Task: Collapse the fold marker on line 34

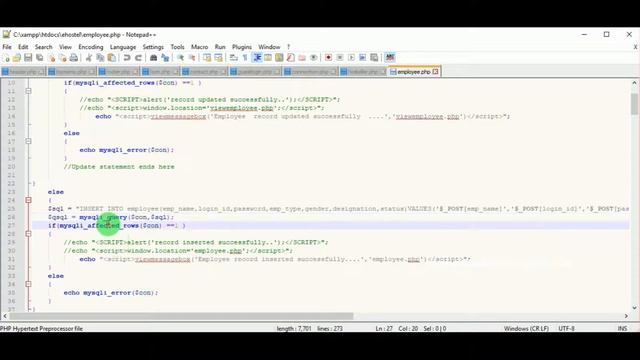Action: coord(28,284)
